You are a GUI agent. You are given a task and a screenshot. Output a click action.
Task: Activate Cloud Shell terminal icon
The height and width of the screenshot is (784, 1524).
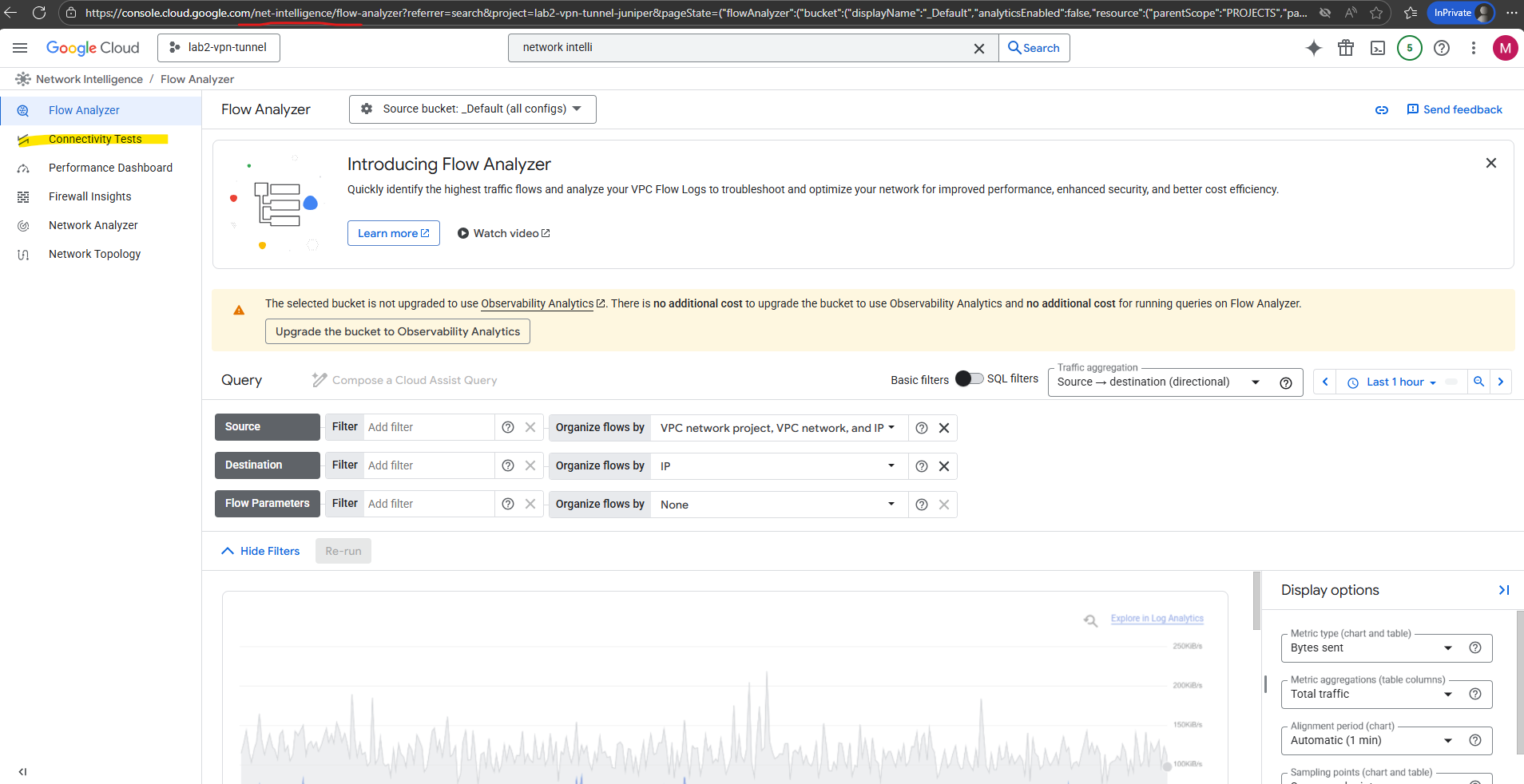tap(1378, 48)
